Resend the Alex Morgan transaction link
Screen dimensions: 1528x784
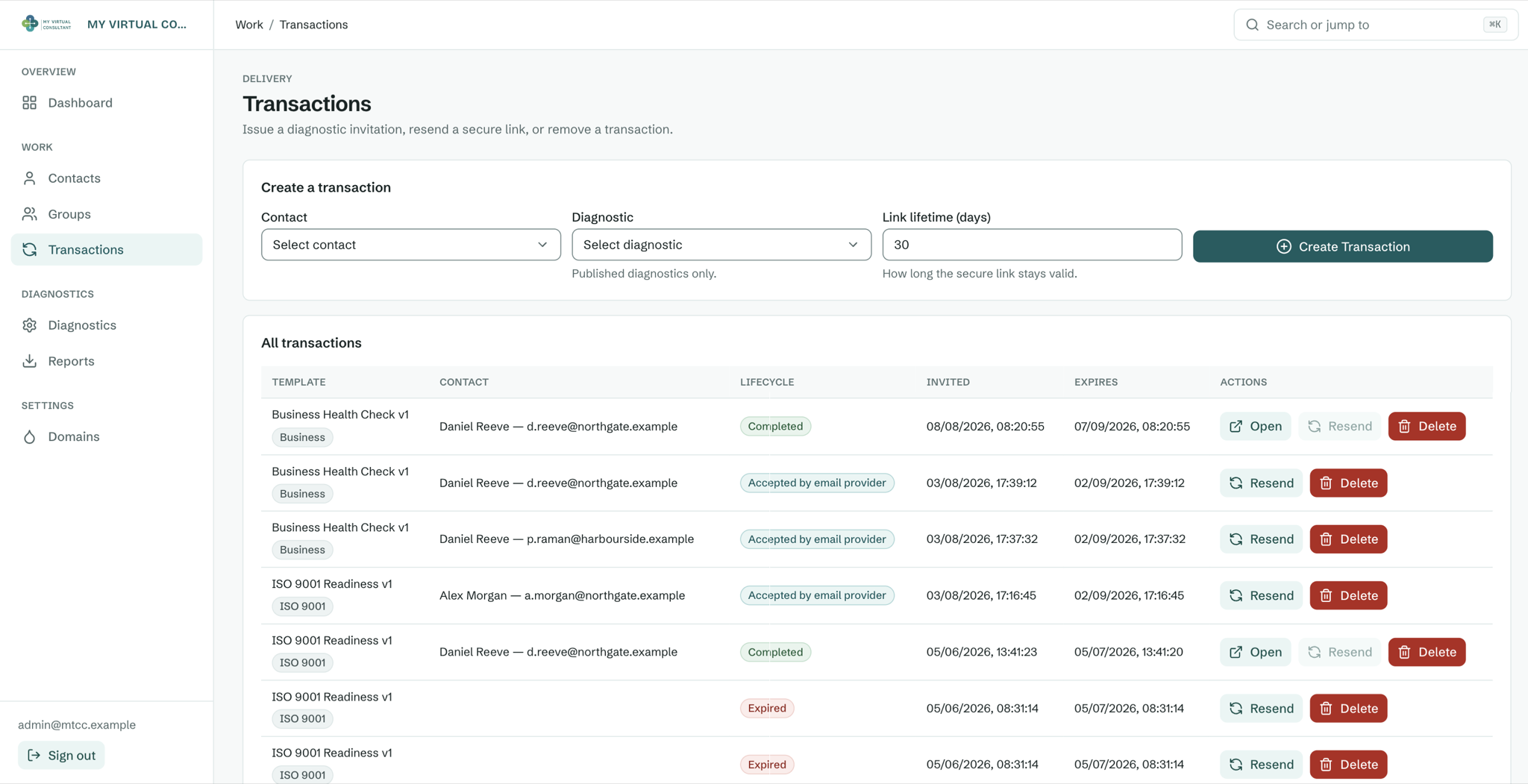[x=1261, y=595]
